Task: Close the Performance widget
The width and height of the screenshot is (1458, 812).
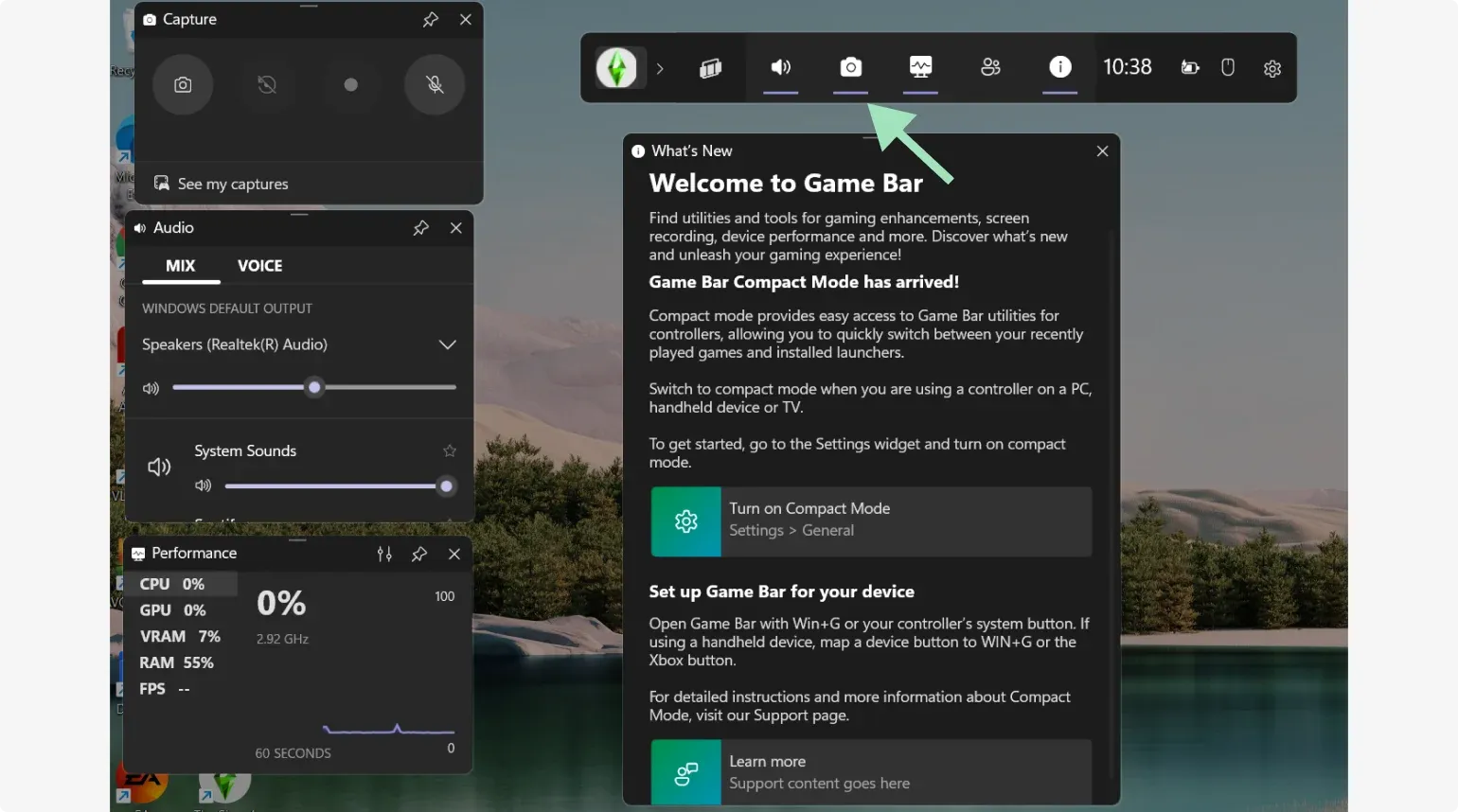Action: (x=454, y=554)
